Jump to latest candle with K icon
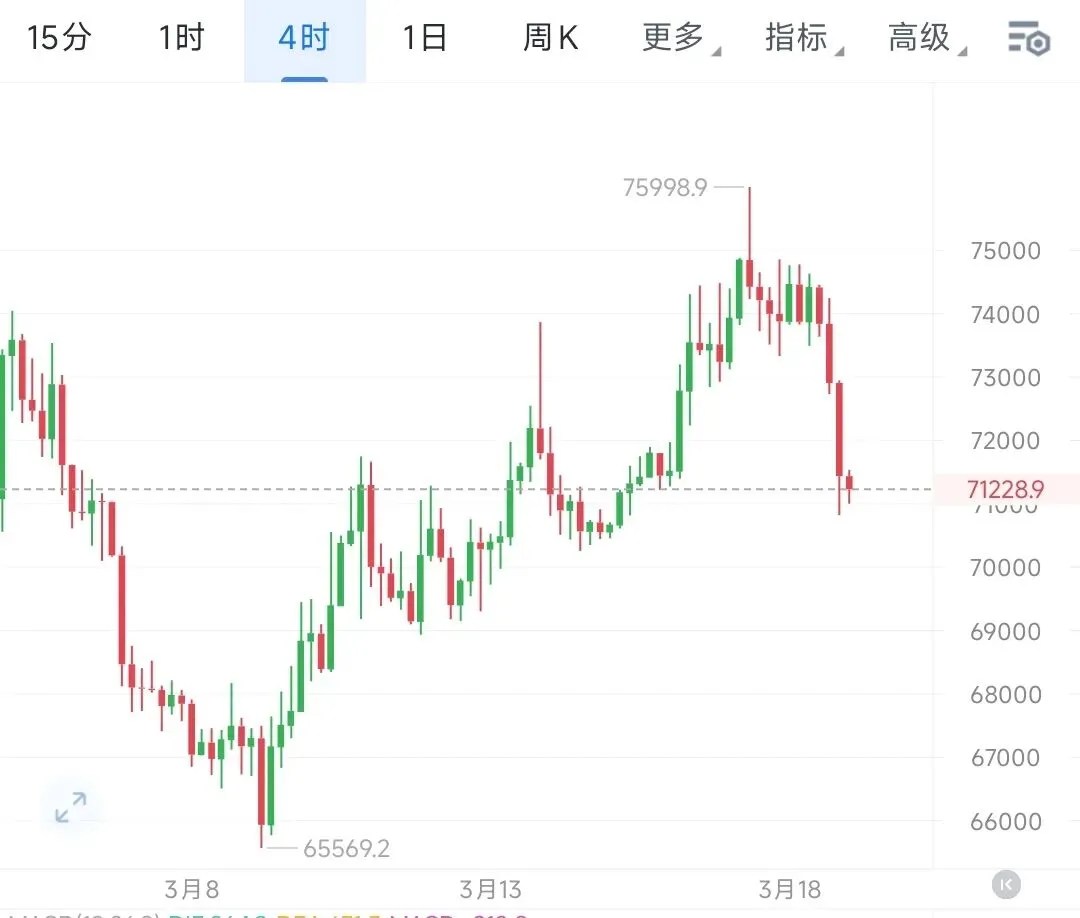 point(1006,885)
